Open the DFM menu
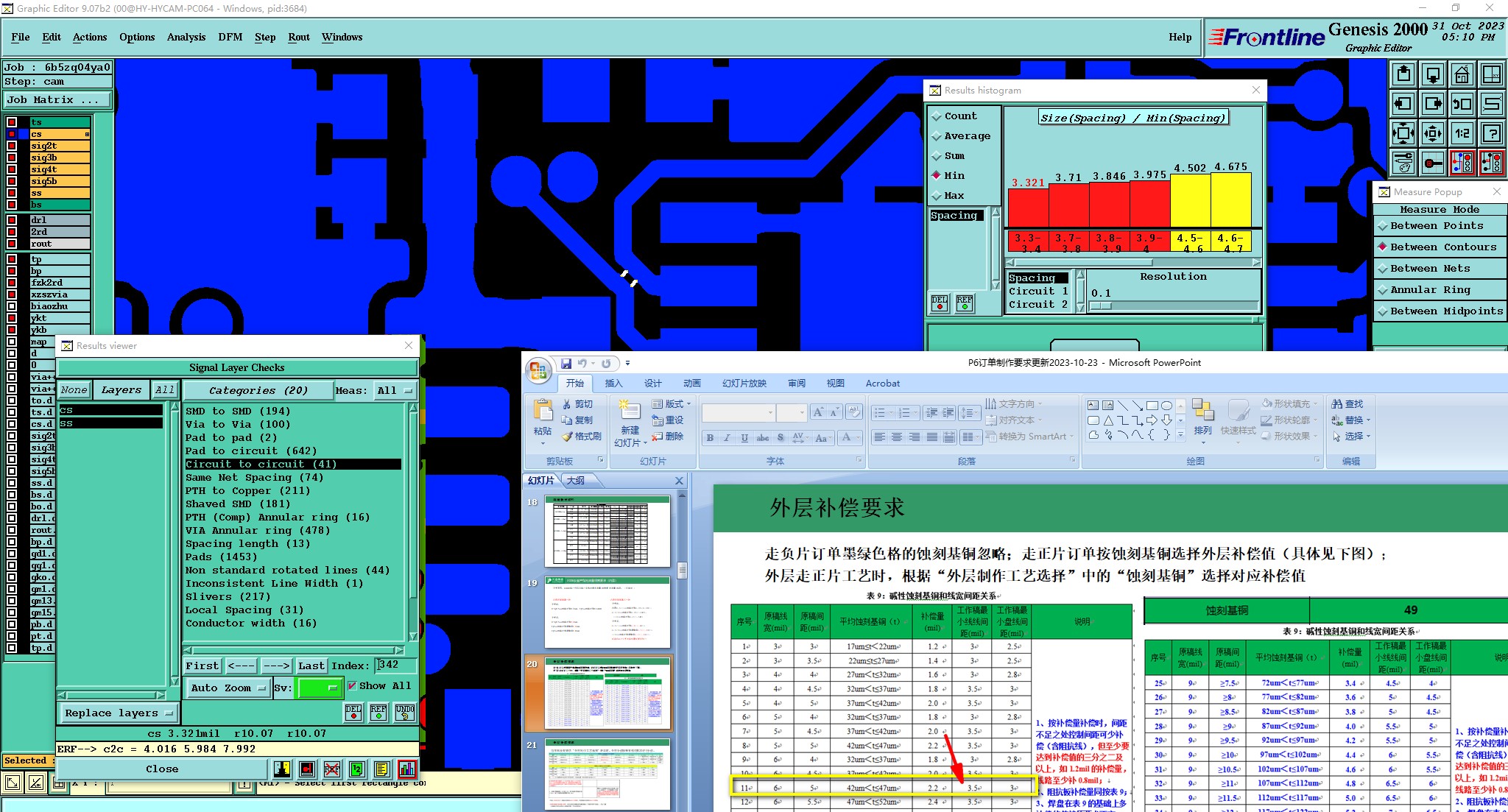Viewport: 1508px width, 812px height. [x=230, y=38]
